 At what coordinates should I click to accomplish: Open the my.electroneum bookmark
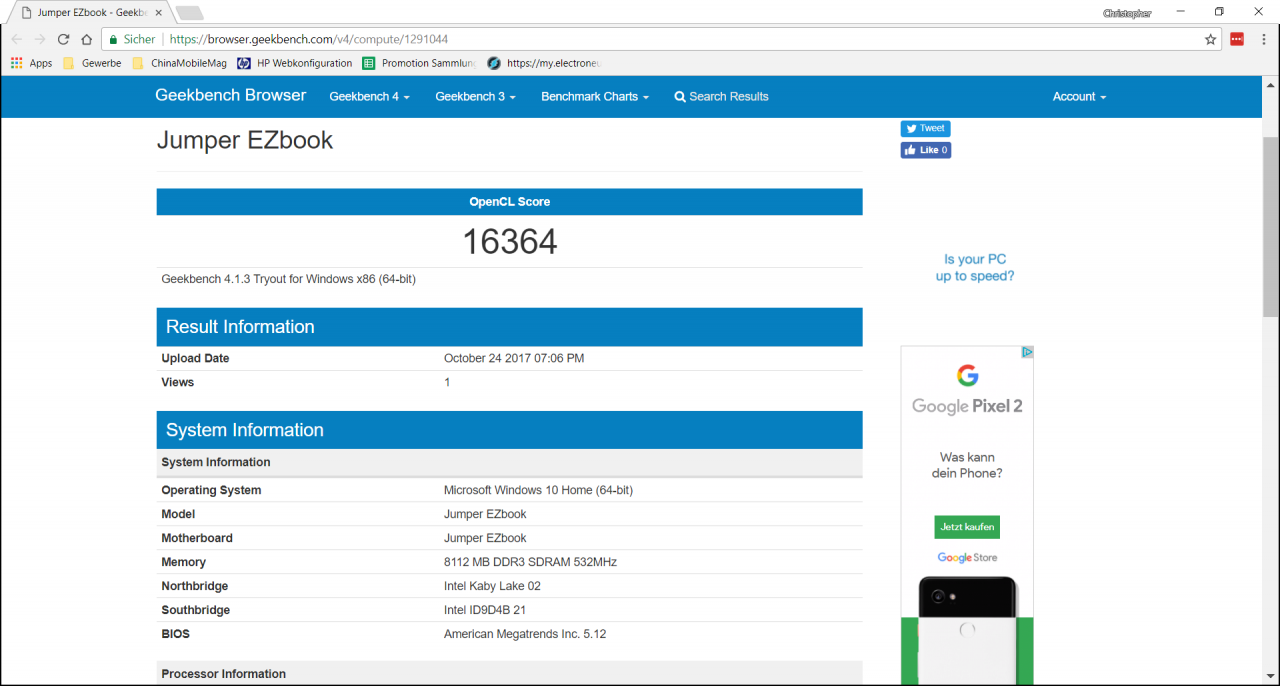(544, 63)
